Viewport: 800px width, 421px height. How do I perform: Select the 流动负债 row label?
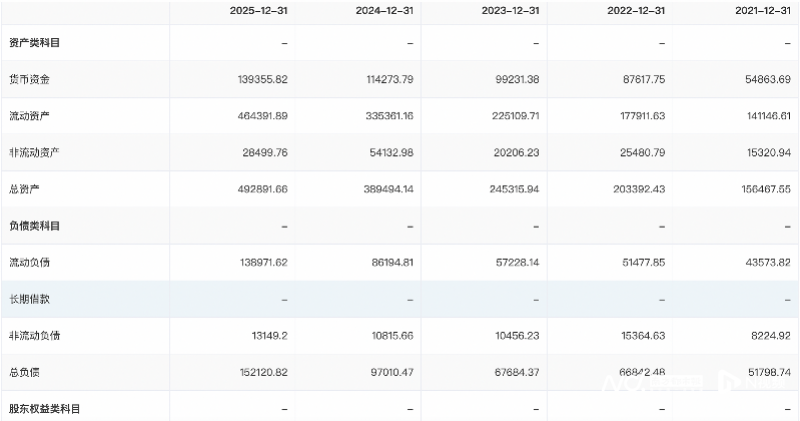[x=31, y=262]
